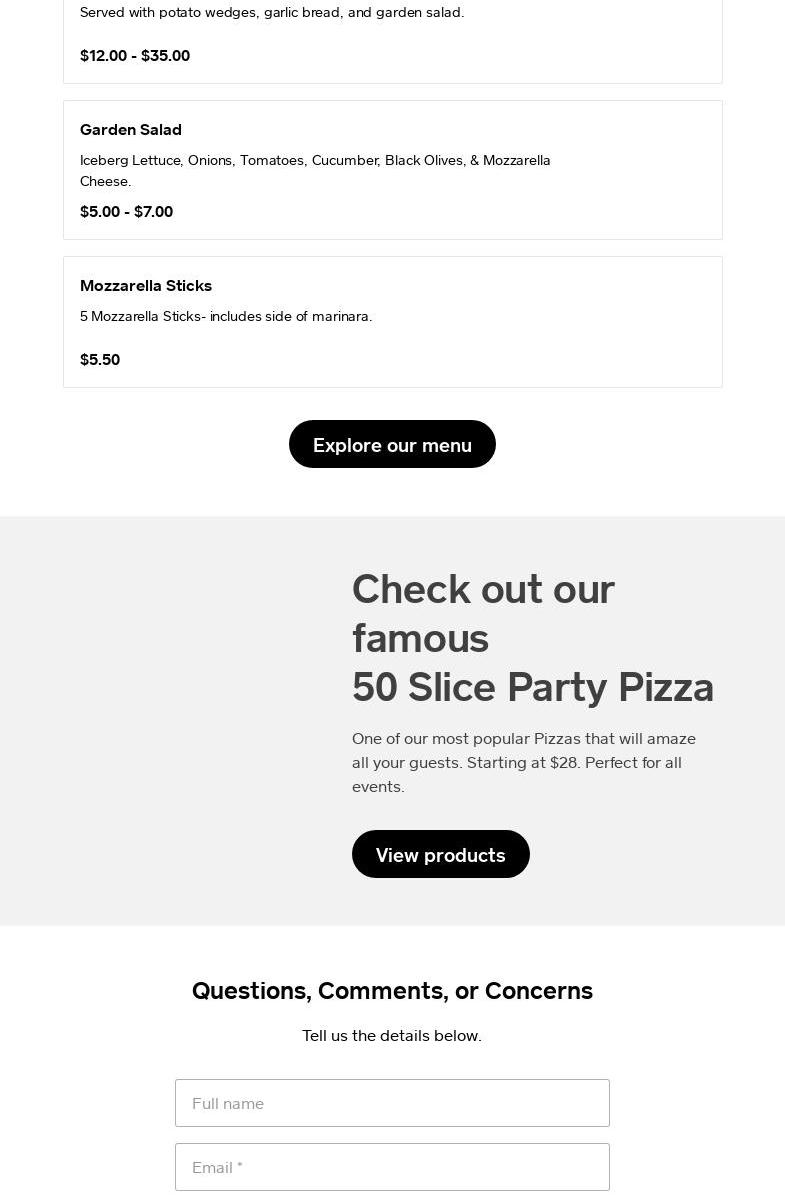The height and width of the screenshot is (1199, 785).
Task: Click the "50 Slice Party Pizza" heading line
Action: [x=532, y=687]
